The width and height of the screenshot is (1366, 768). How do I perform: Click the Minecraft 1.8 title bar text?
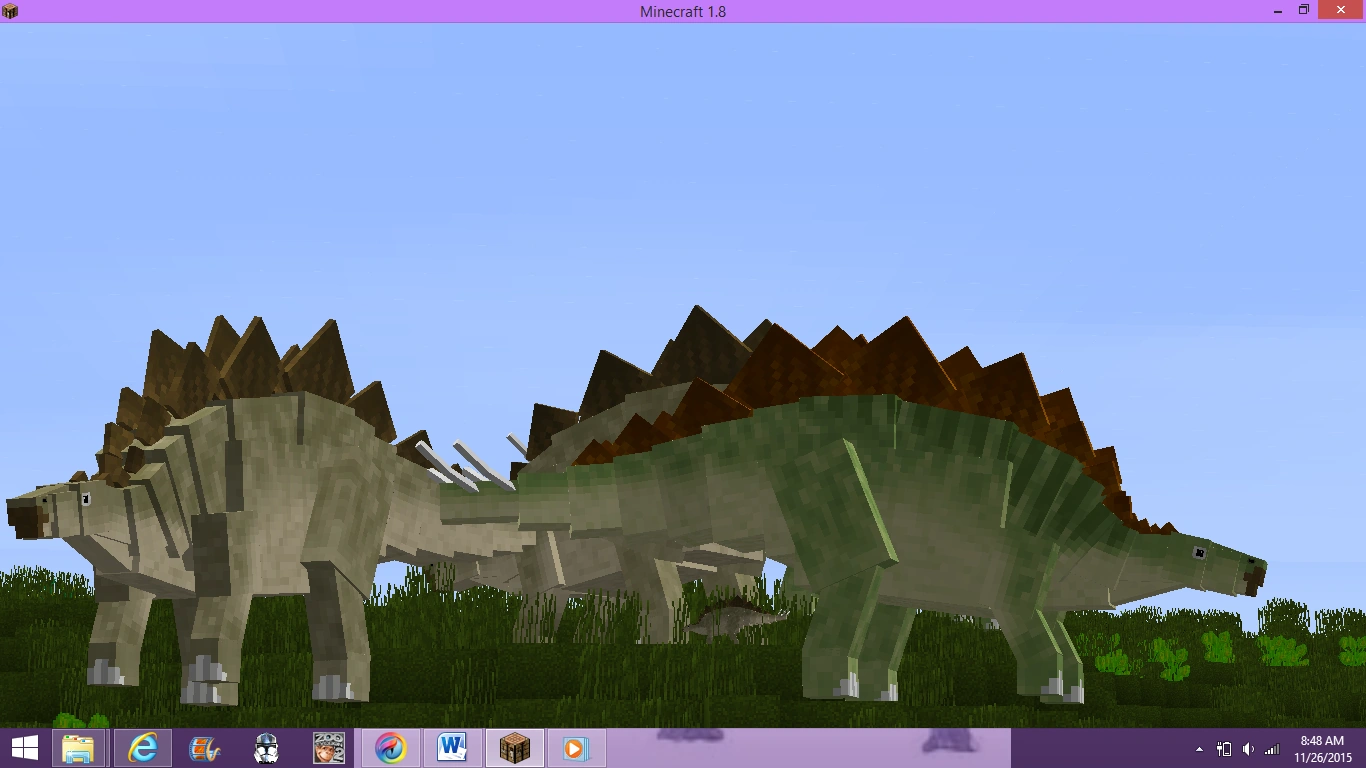[x=683, y=11]
